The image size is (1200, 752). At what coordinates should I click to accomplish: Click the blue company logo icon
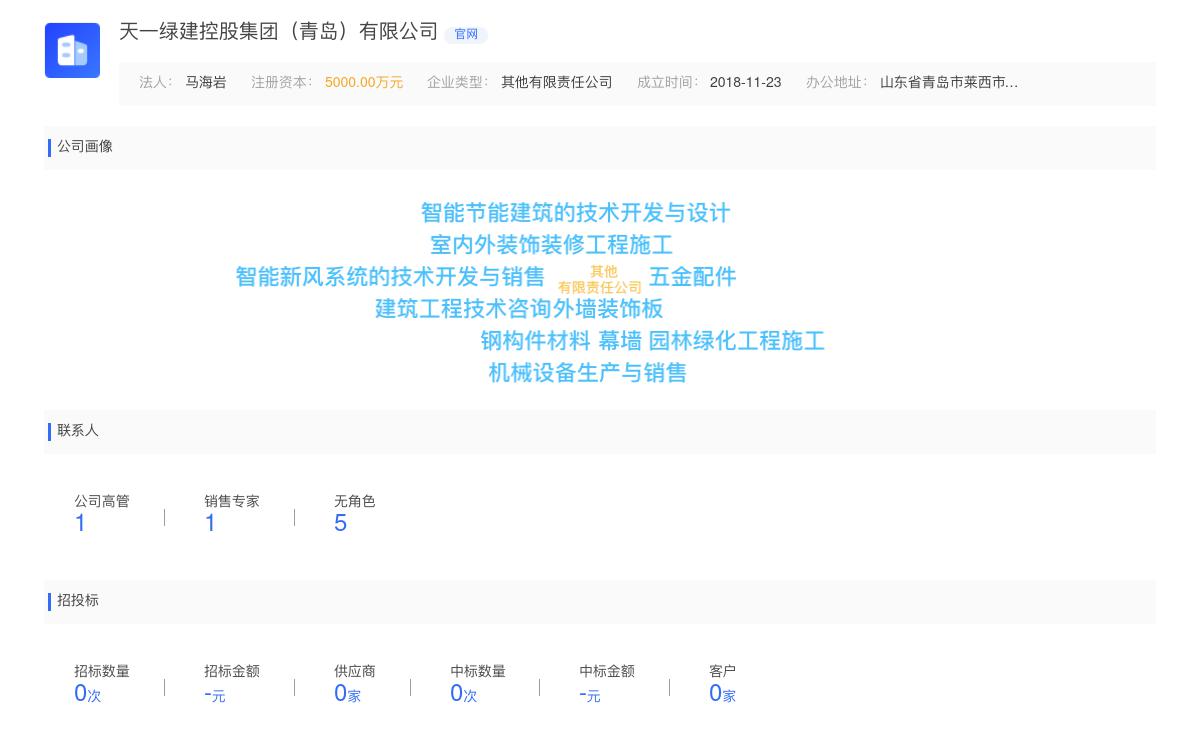pyautogui.click(x=72, y=50)
